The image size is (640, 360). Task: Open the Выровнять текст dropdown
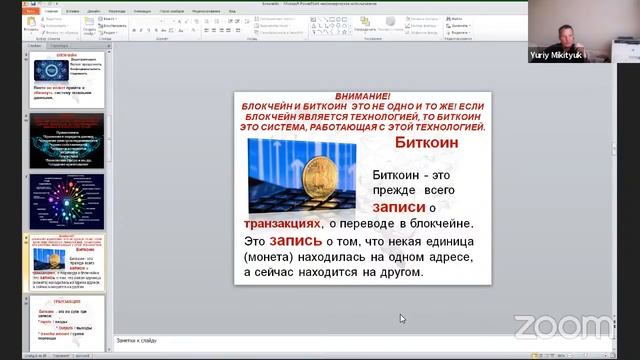(x=272, y=26)
